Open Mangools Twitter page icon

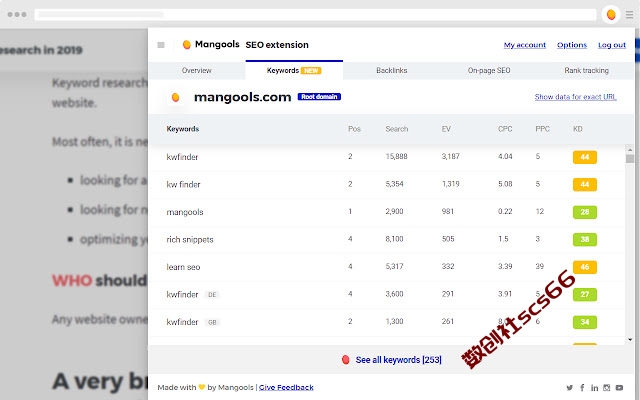coord(569,387)
